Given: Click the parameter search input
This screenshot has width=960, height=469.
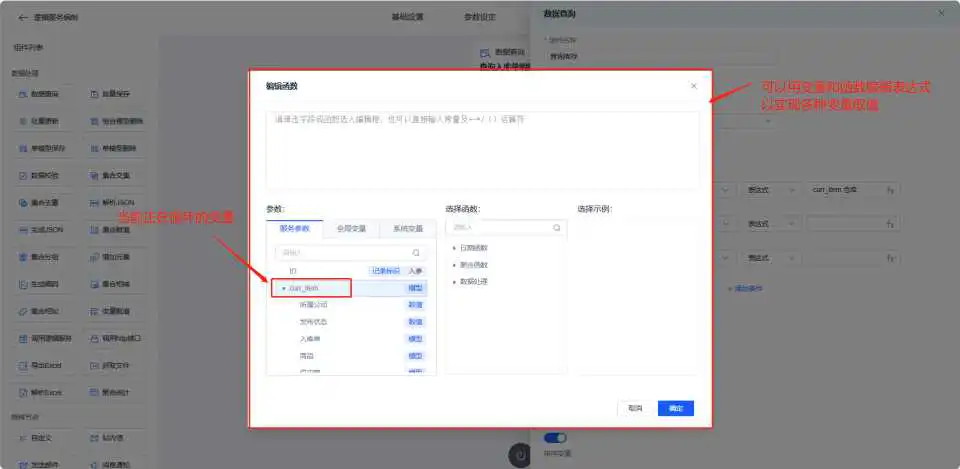Looking at the screenshot, I should coord(351,252).
